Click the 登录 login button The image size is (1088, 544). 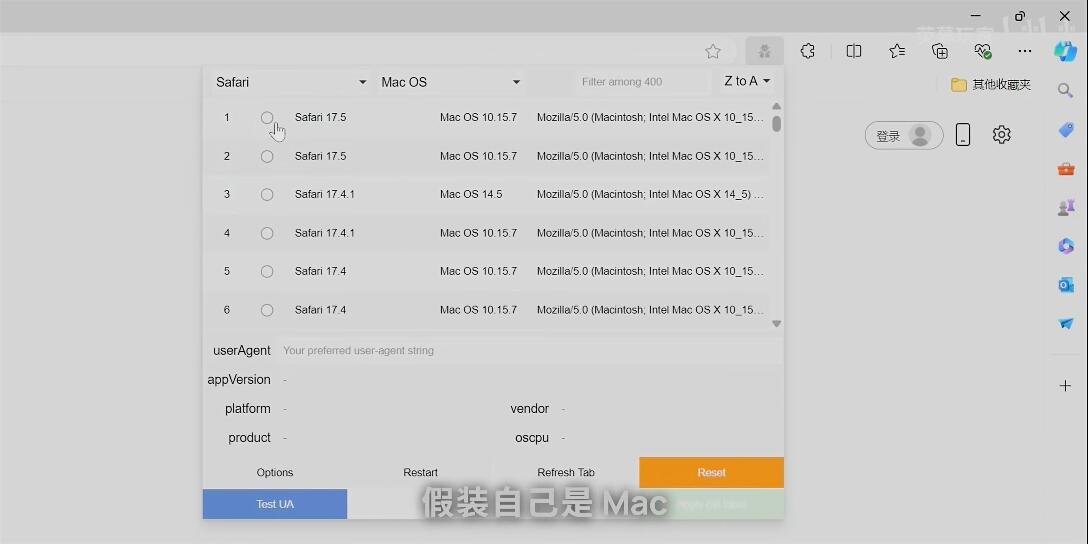904,135
